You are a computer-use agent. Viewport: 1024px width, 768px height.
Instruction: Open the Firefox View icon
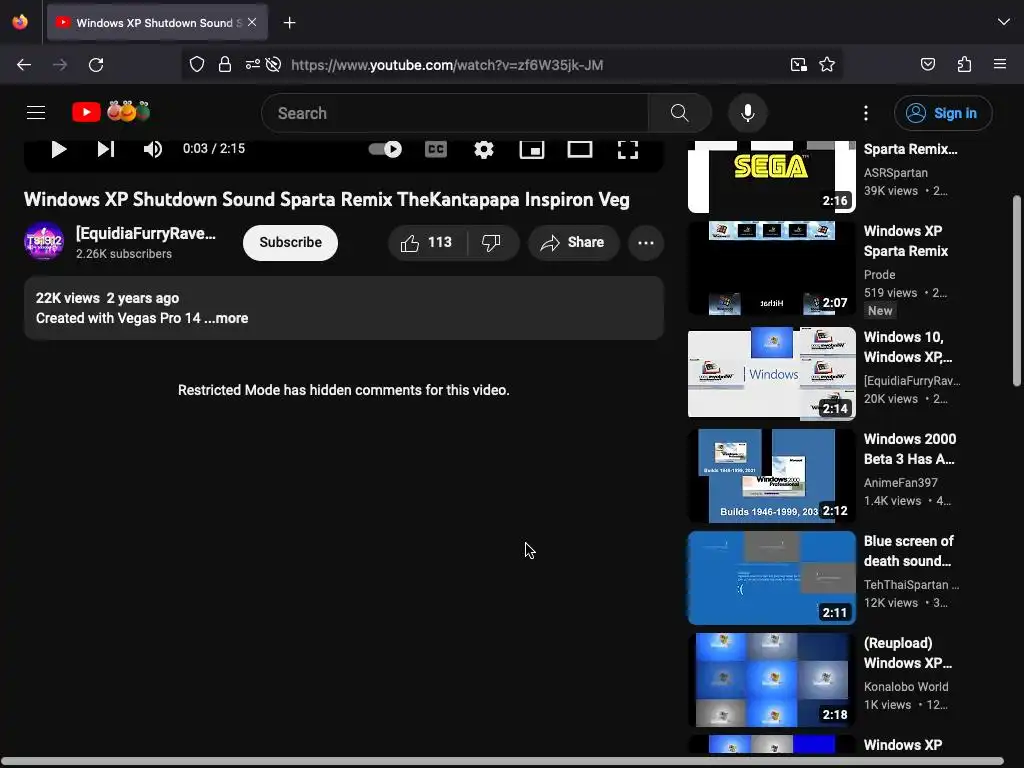20,22
